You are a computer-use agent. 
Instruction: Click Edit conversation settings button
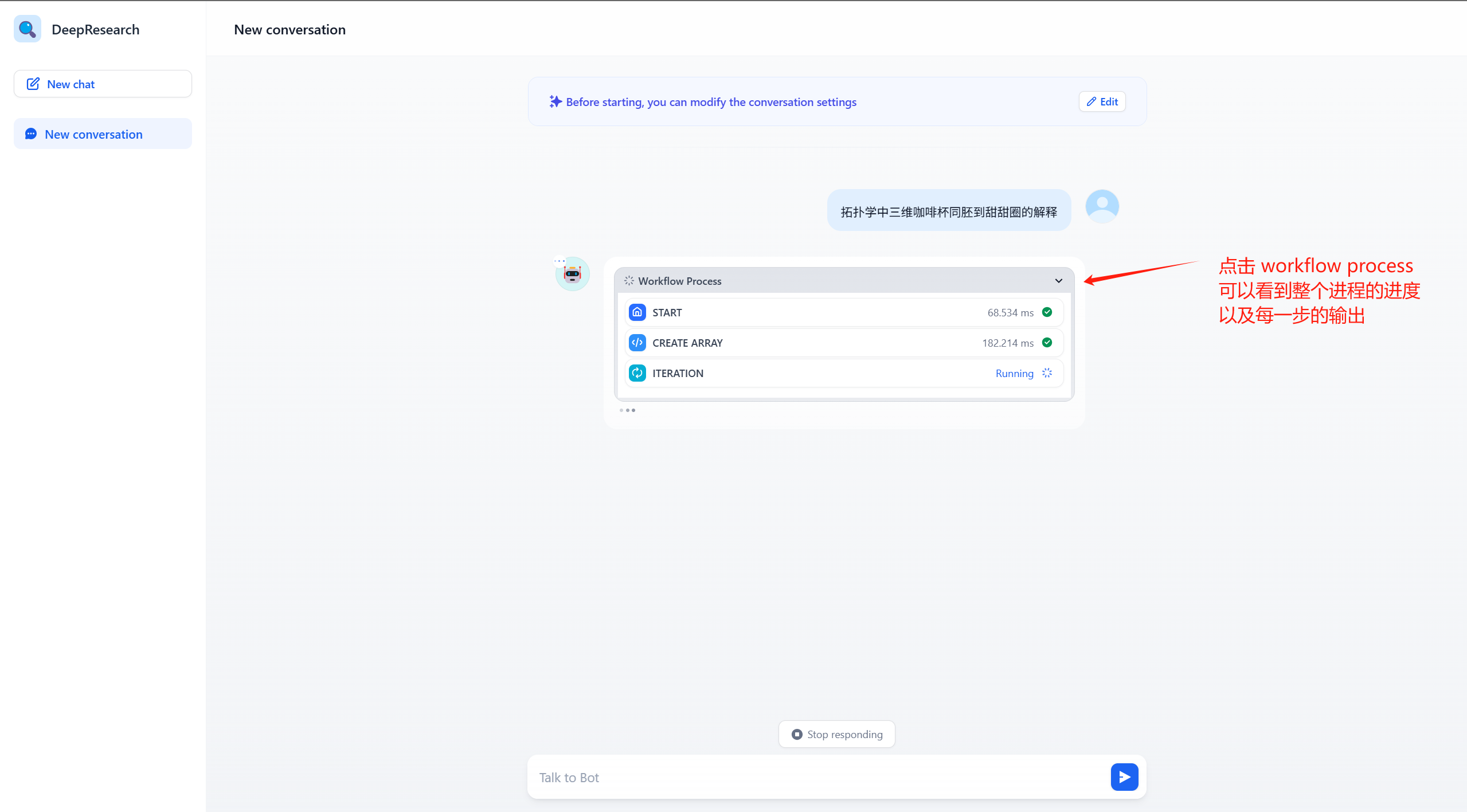(x=1102, y=101)
